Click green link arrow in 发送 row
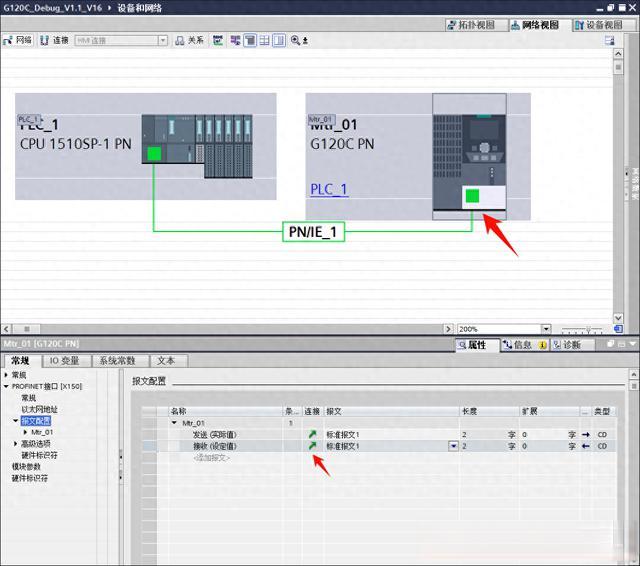Viewport: 640px width, 566px height. tap(312, 434)
